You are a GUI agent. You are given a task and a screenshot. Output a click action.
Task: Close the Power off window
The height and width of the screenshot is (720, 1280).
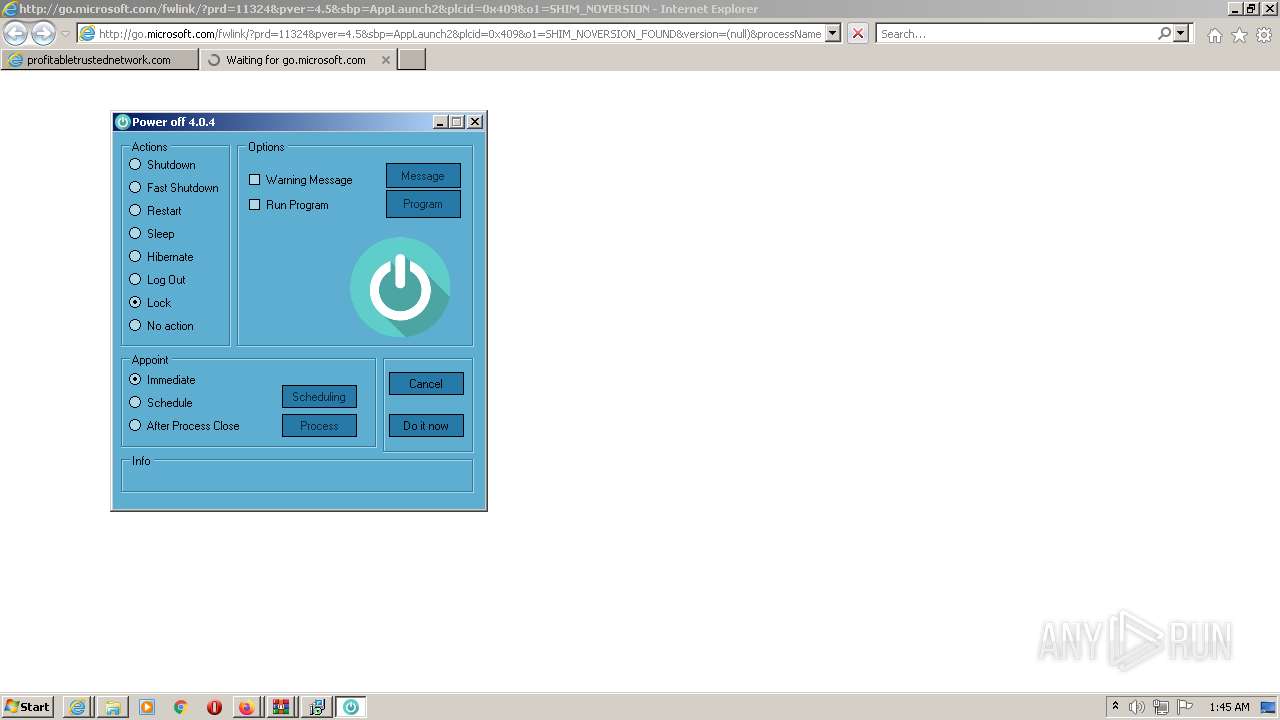[475, 122]
